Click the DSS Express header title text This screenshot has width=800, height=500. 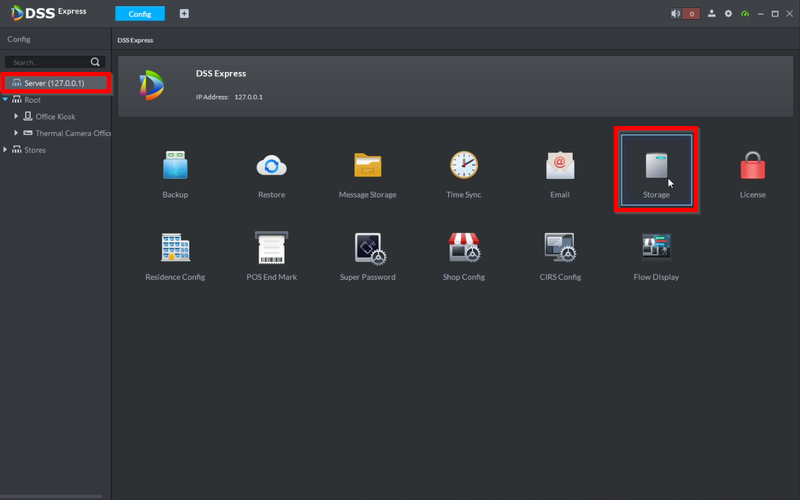(x=221, y=73)
